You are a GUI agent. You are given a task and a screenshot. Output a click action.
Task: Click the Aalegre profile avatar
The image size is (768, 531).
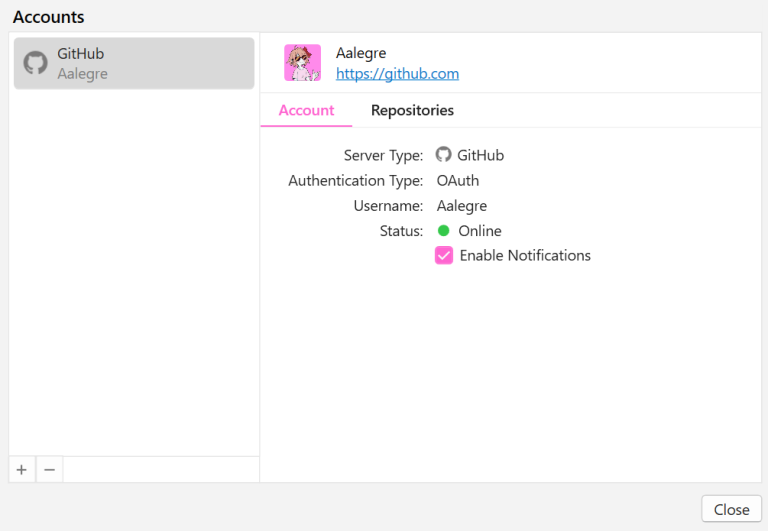[303, 63]
